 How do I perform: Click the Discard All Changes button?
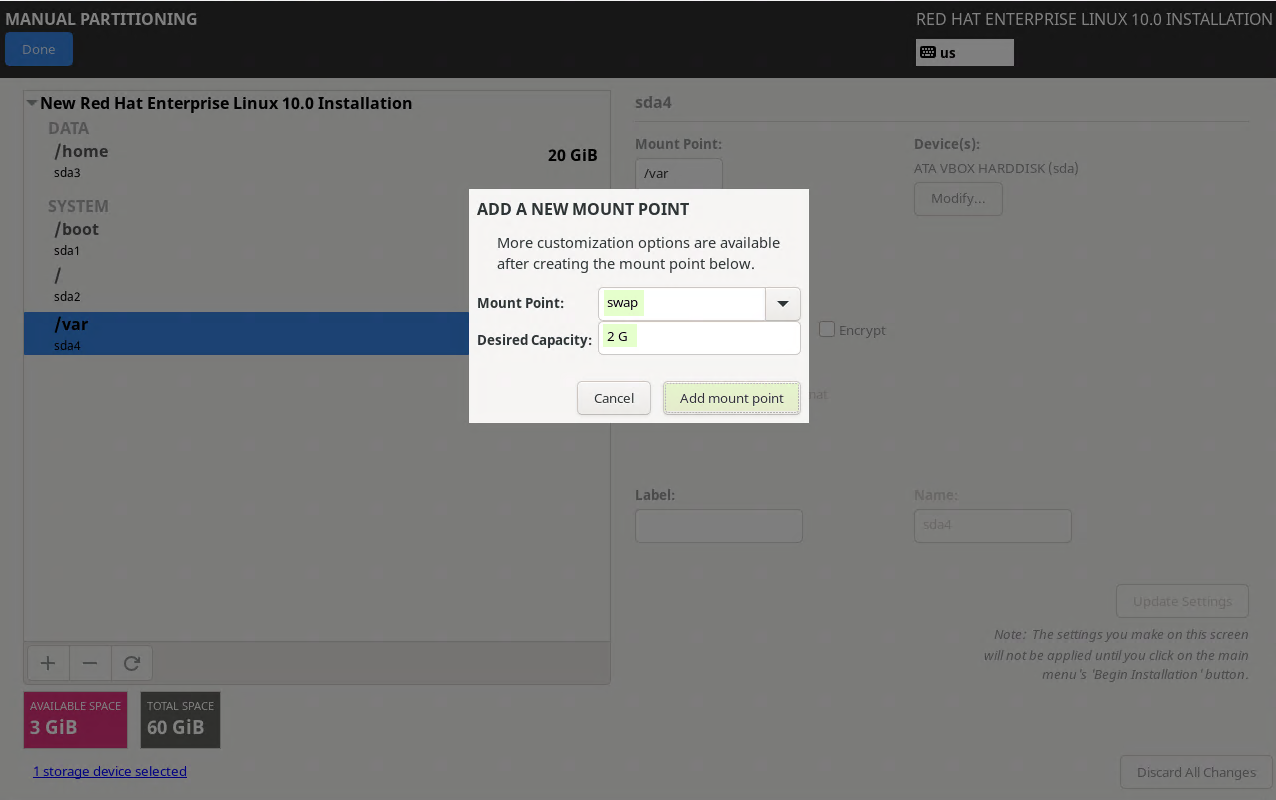click(1196, 772)
